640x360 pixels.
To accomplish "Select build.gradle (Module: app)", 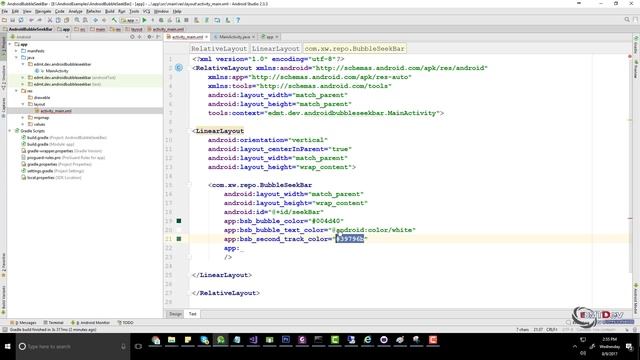I will (x=51, y=144).
